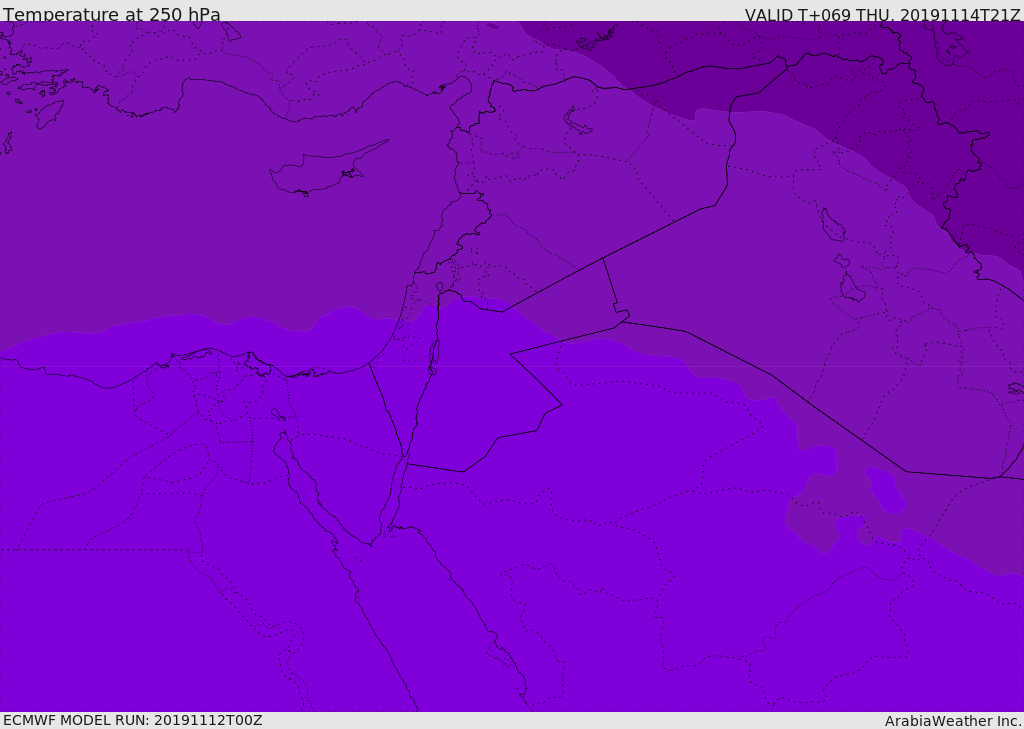Click the Gulf of Aqaba
Image resolution: width=1024 pixels, height=729 pixels.
pos(396,493)
